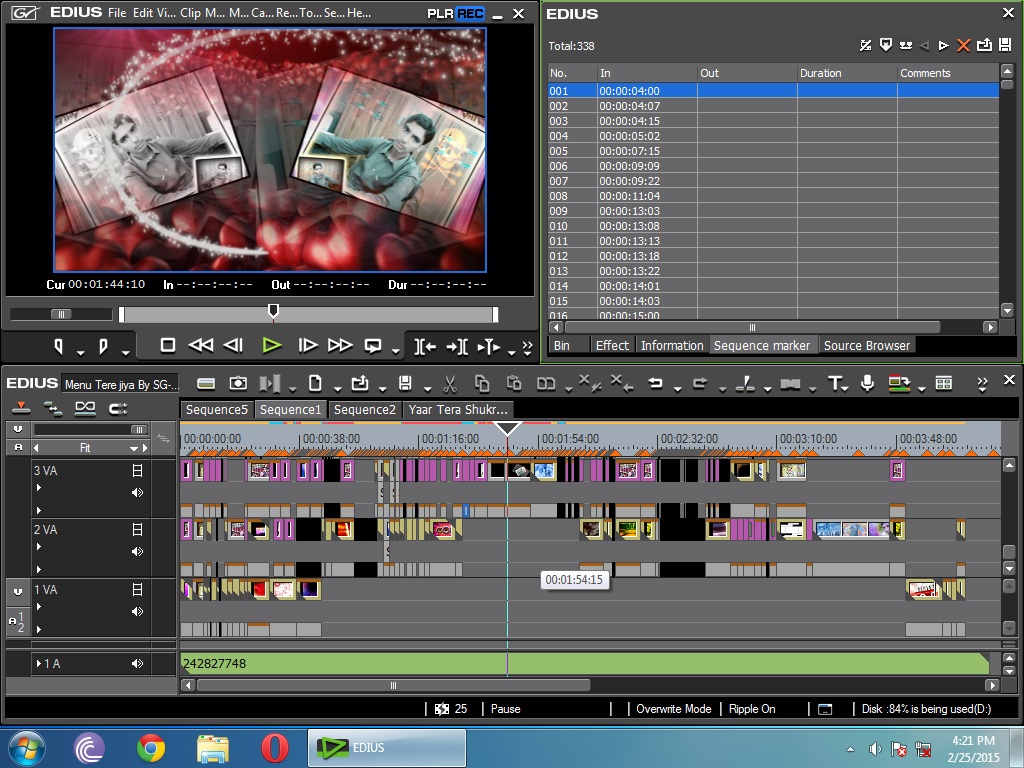This screenshot has height=768, width=1024.
Task: Toggle loop playback icon in player
Action: pos(373,345)
